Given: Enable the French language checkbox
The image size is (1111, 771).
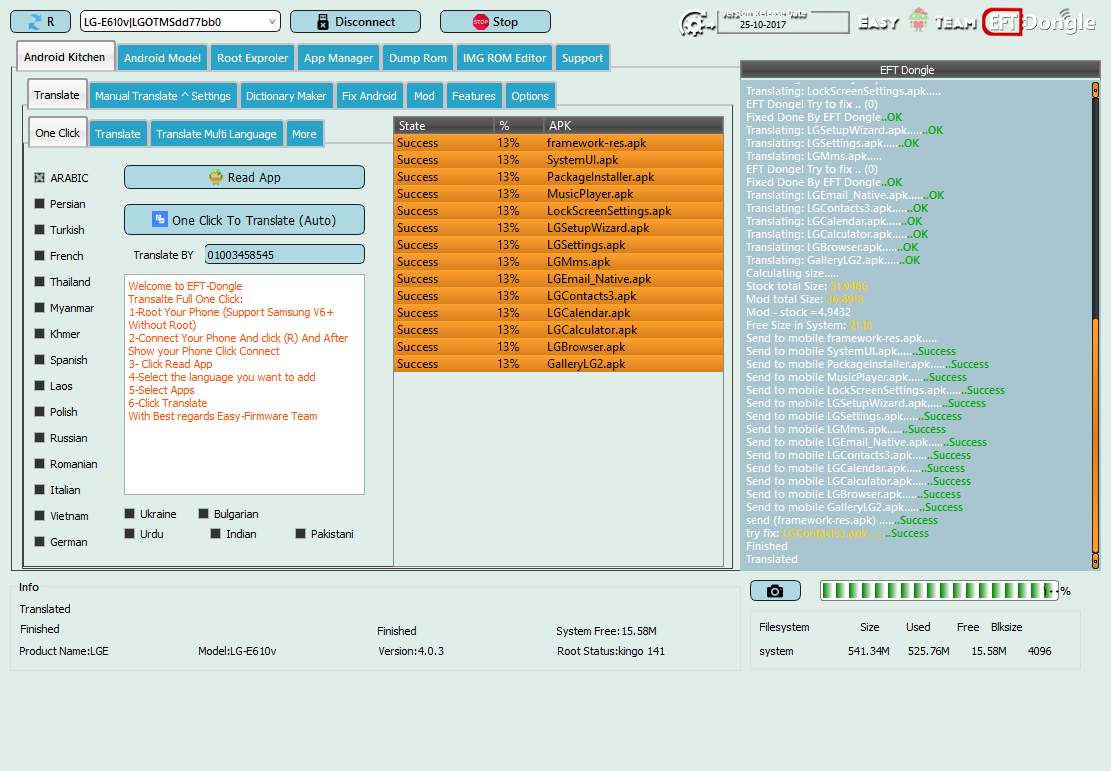Looking at the screenshot, I should 40,256.
